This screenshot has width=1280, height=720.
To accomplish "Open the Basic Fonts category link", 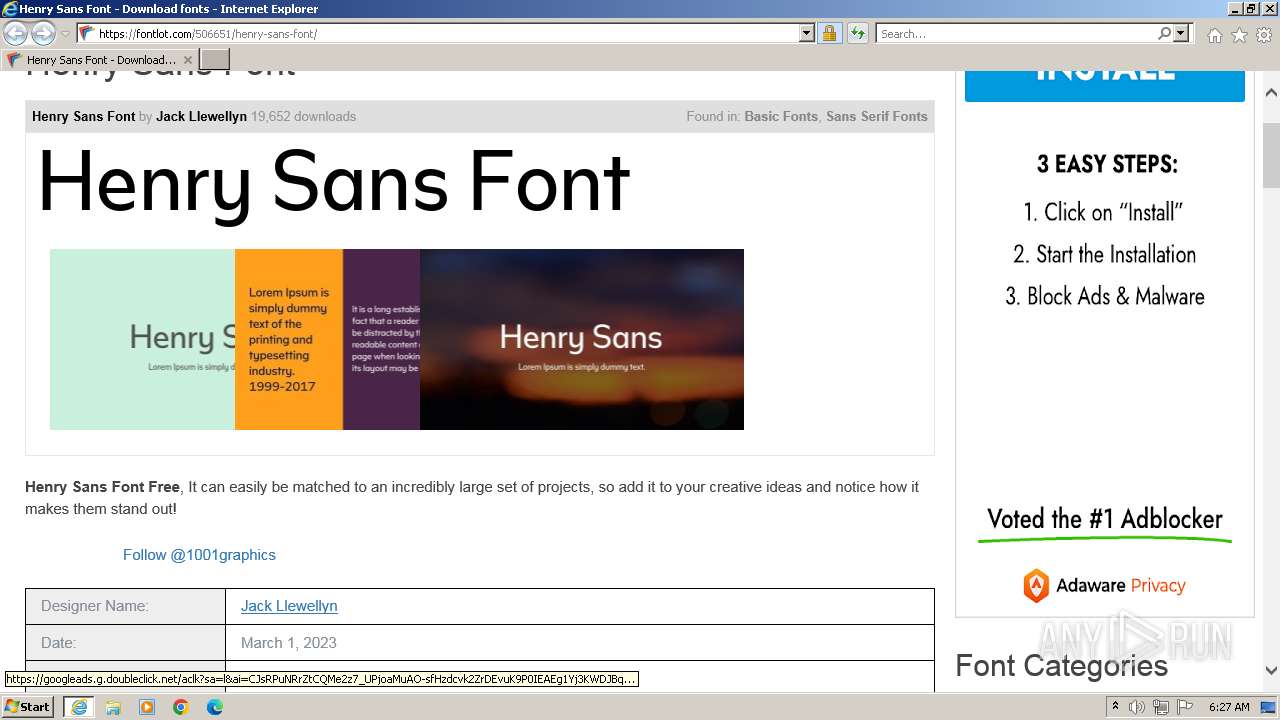I will click(781, 117).
